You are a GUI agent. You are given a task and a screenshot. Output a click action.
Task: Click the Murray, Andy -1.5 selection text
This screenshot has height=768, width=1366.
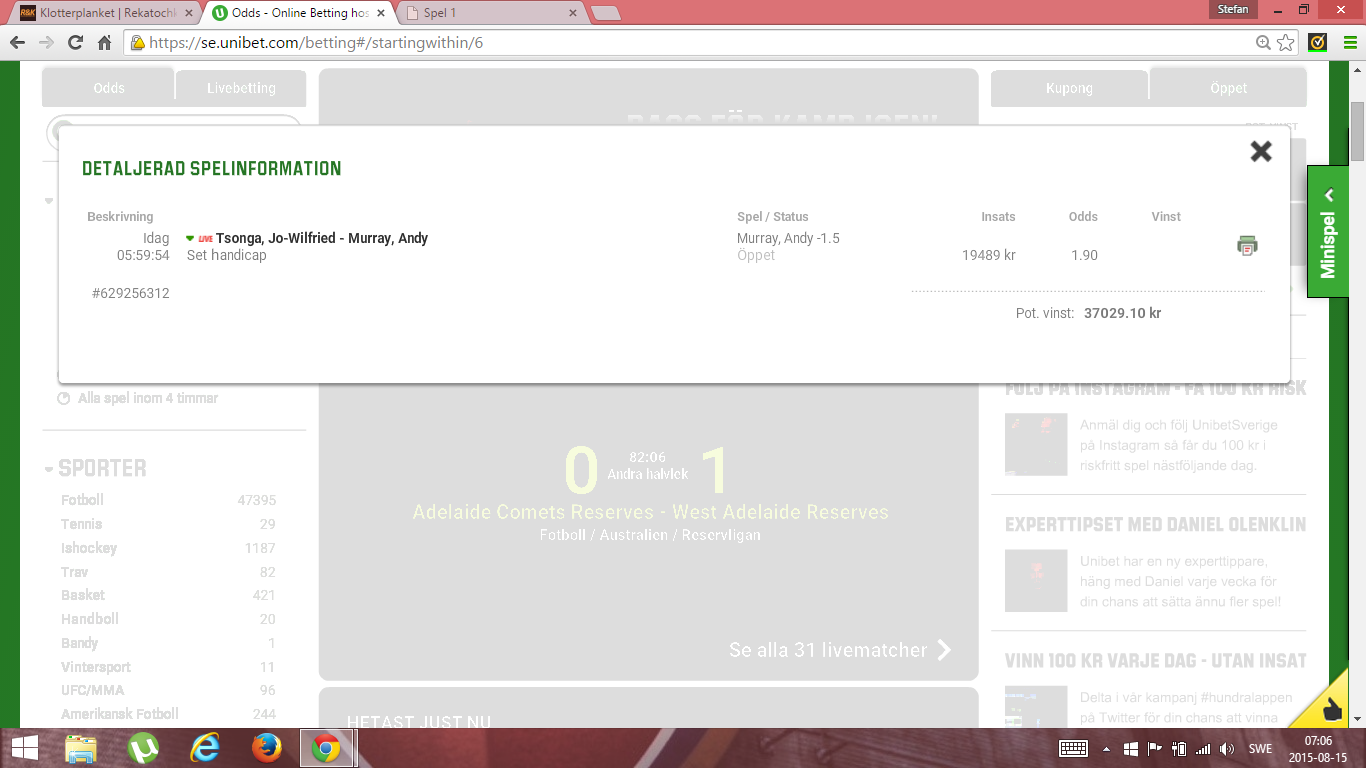pyautogui.click(x=788, y=238)
